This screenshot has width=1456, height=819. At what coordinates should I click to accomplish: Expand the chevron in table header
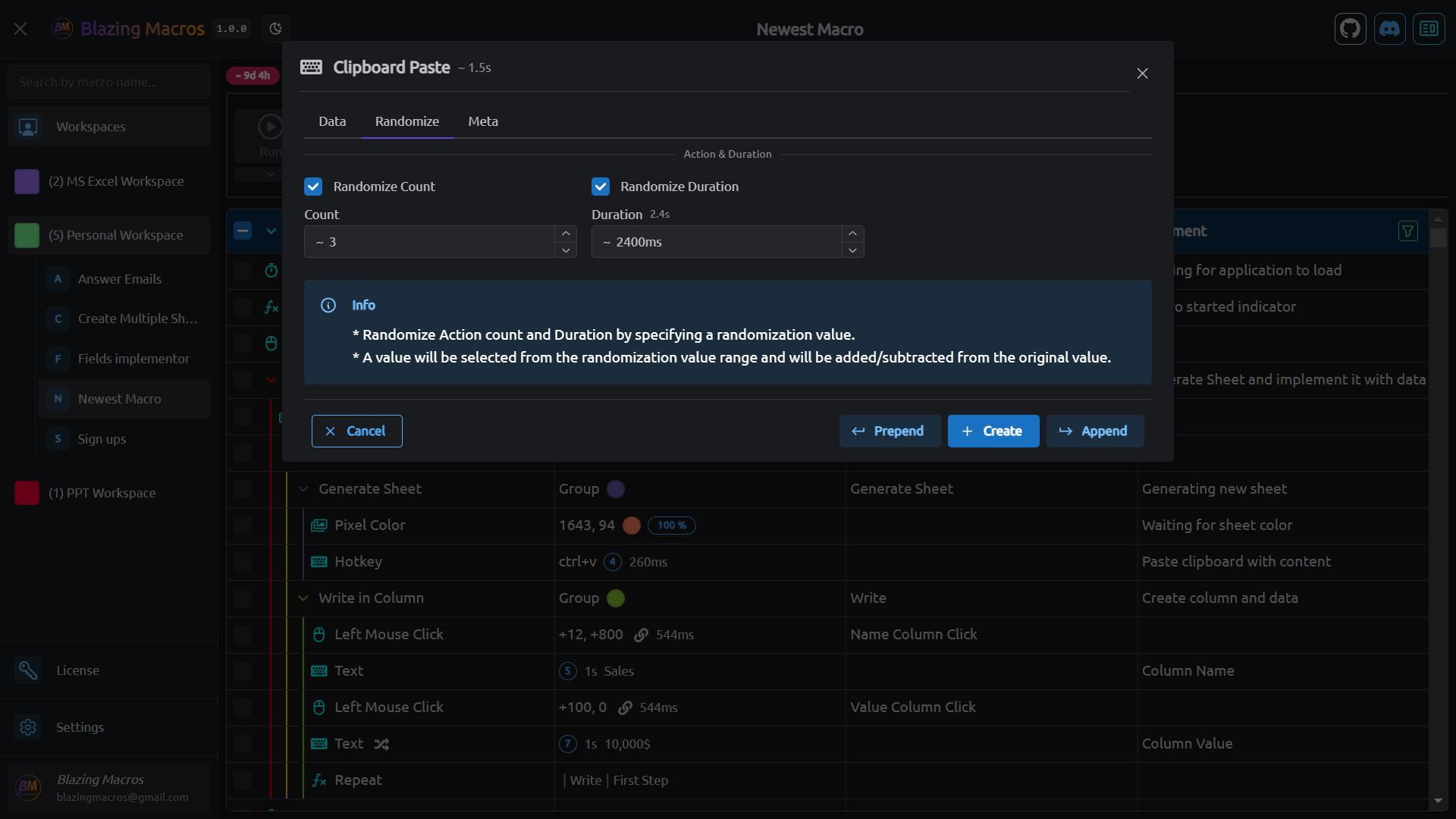[271, 231]
